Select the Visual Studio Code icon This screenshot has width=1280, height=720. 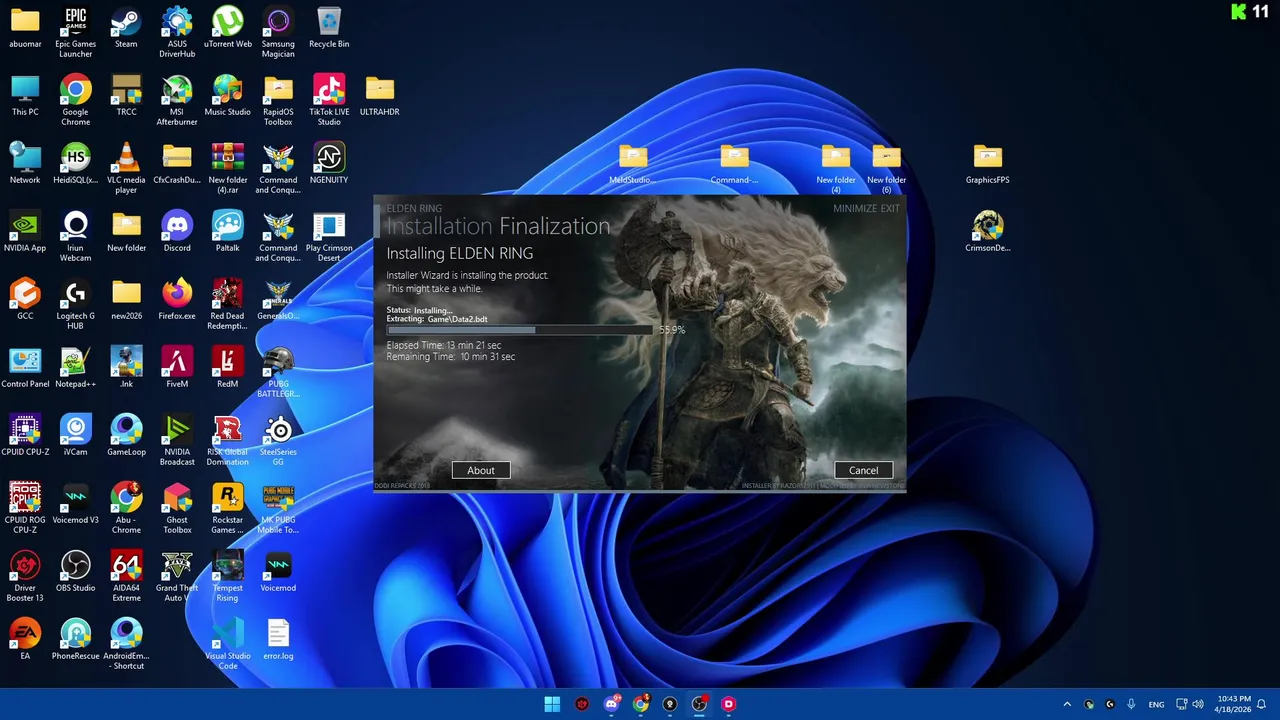coord(228,644)
